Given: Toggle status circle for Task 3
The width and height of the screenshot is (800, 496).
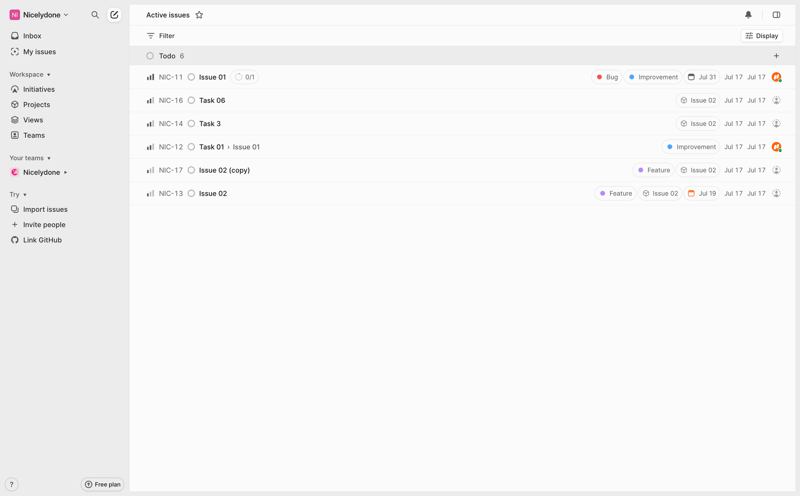Looking at the screenshot, I should [x=191, y=123].
